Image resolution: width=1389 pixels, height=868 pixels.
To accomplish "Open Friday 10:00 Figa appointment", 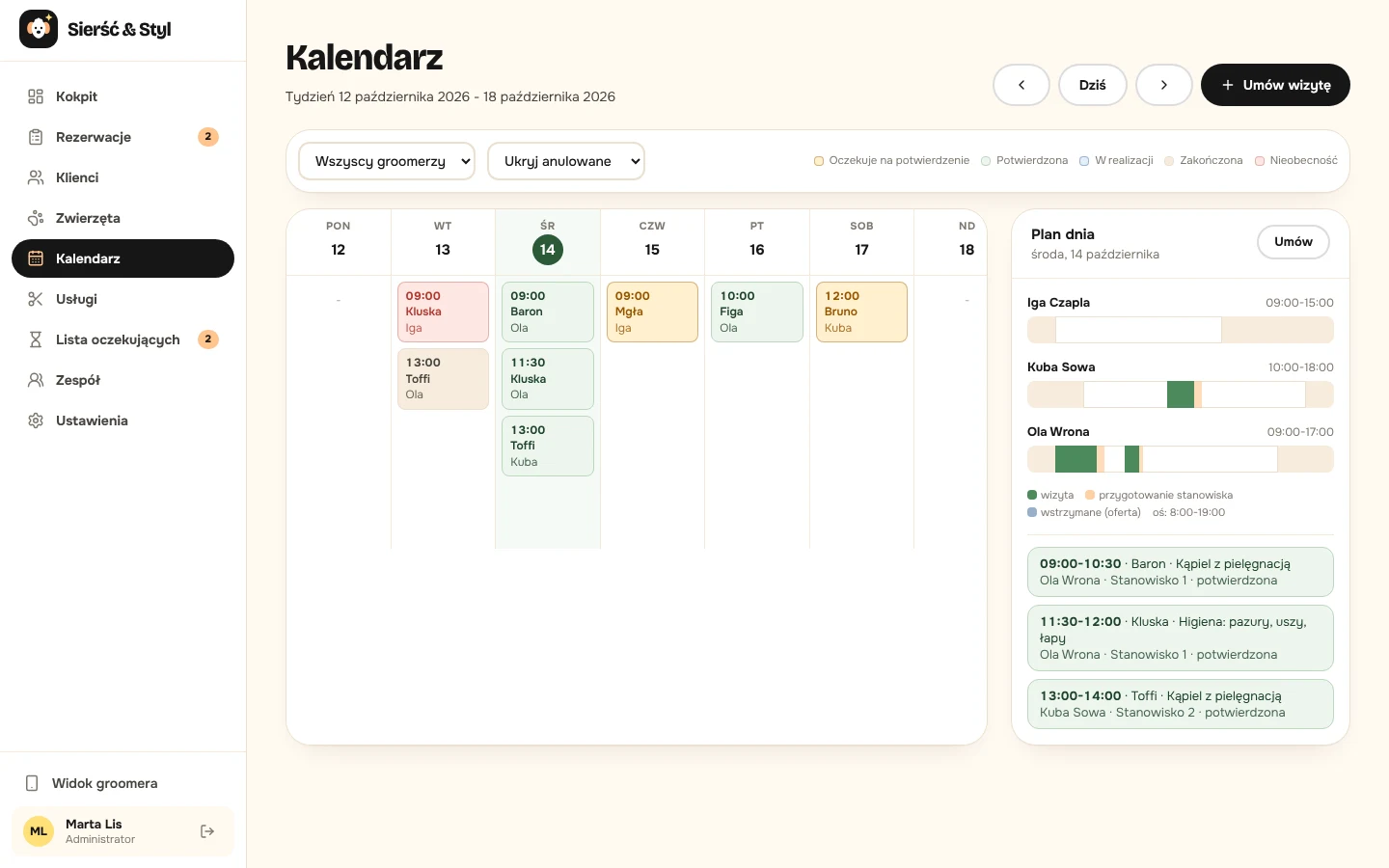I will [757, 312].
